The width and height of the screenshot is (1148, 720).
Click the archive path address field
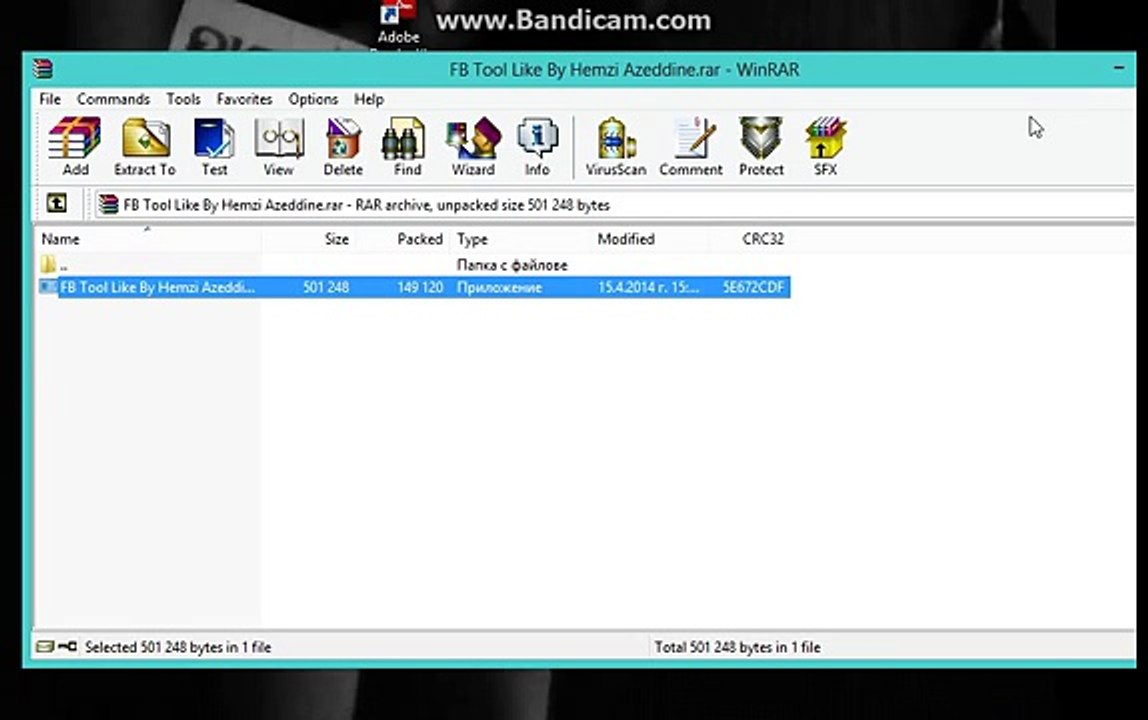point(614,204)
